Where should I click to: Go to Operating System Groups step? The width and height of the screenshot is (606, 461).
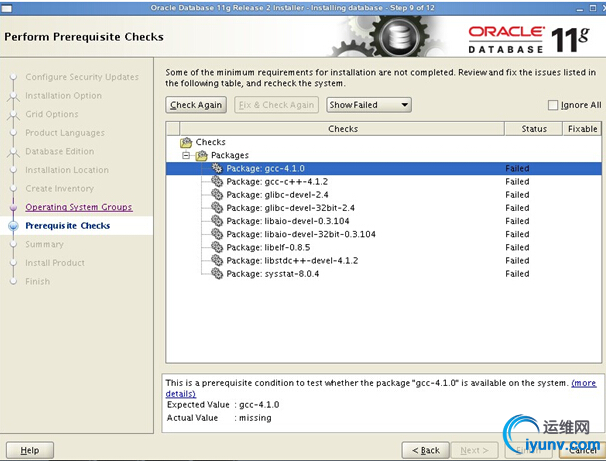tap(79, 207)
